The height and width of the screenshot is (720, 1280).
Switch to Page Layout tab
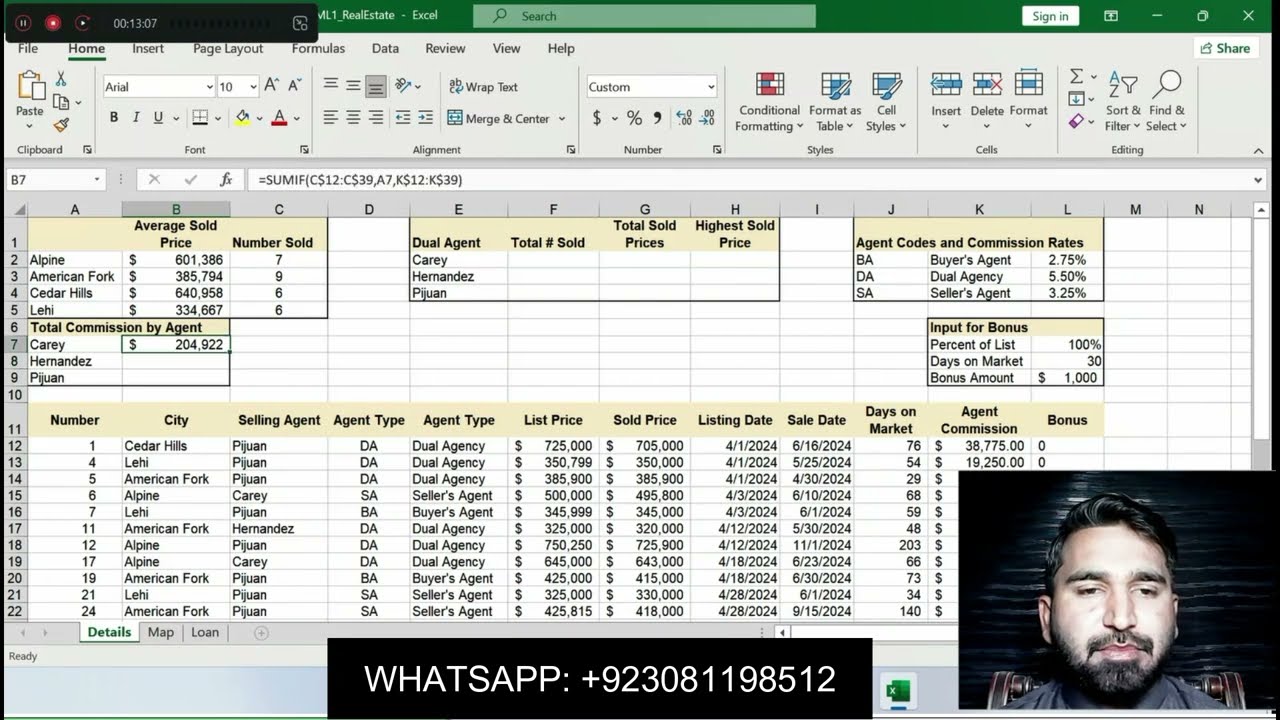pyautogui.click(x=228, y=48)
